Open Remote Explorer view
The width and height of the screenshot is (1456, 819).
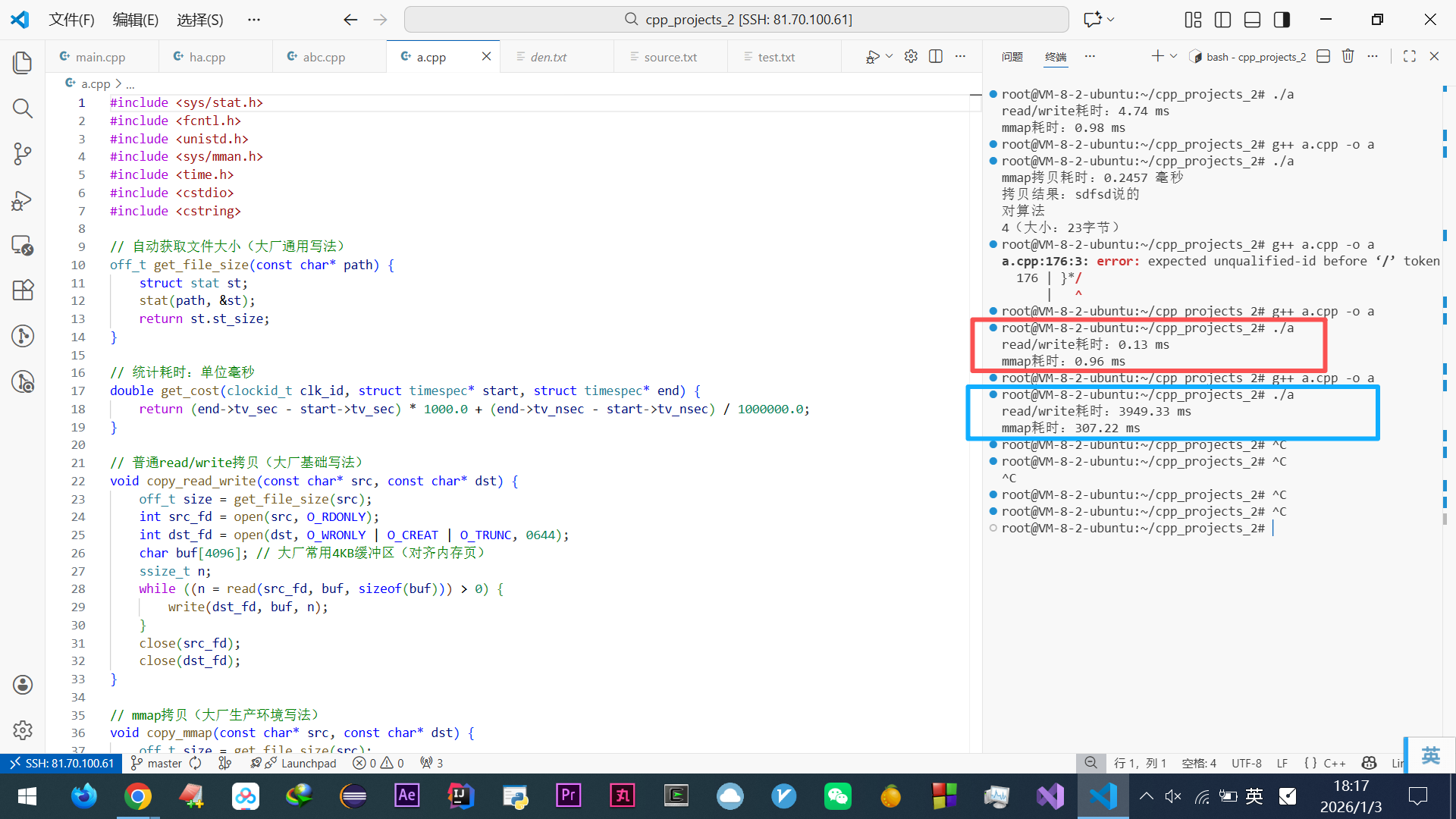pos(23,245)
